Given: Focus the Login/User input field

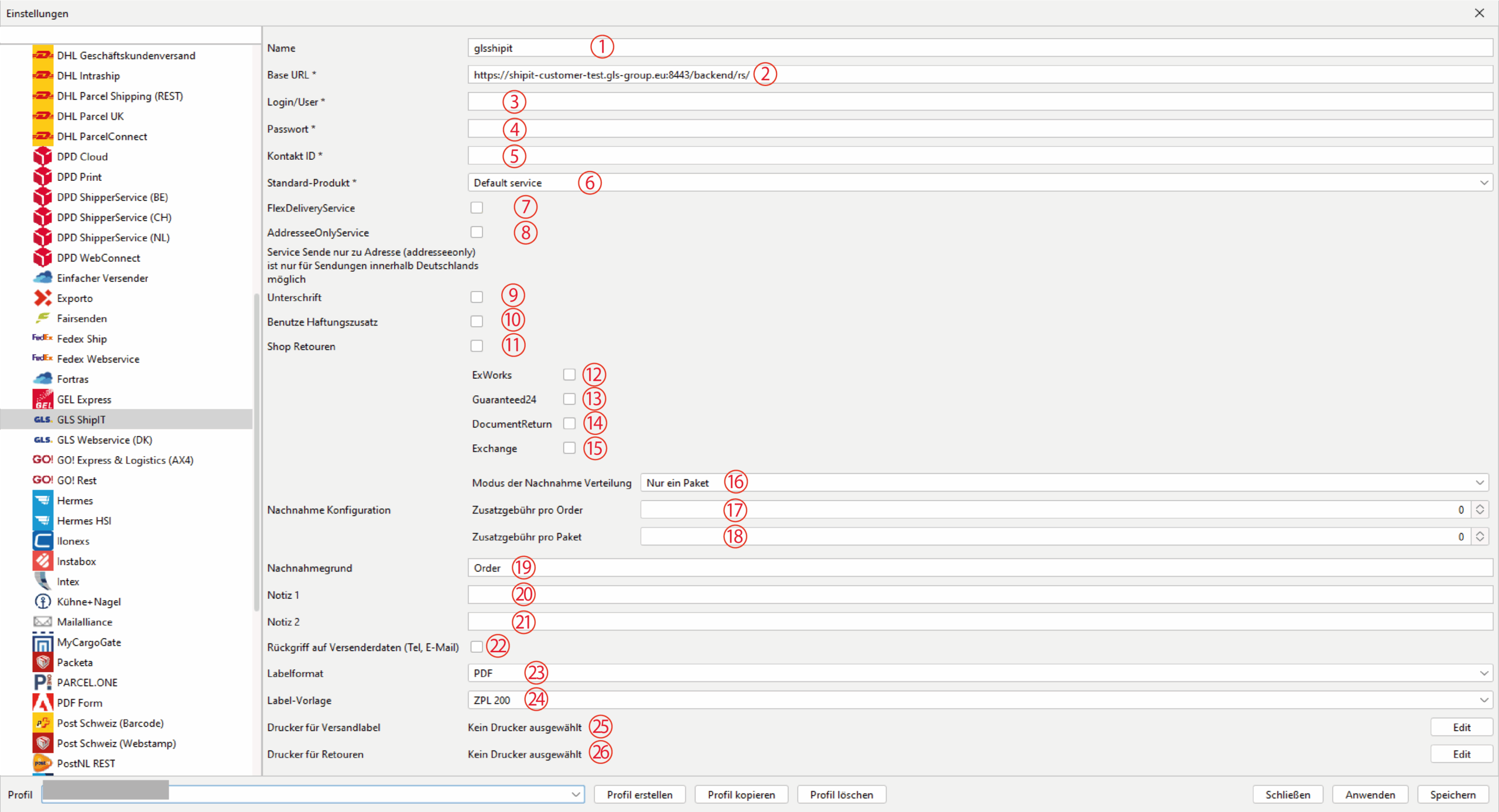Looking at the screenshot, I should point(980,101).
